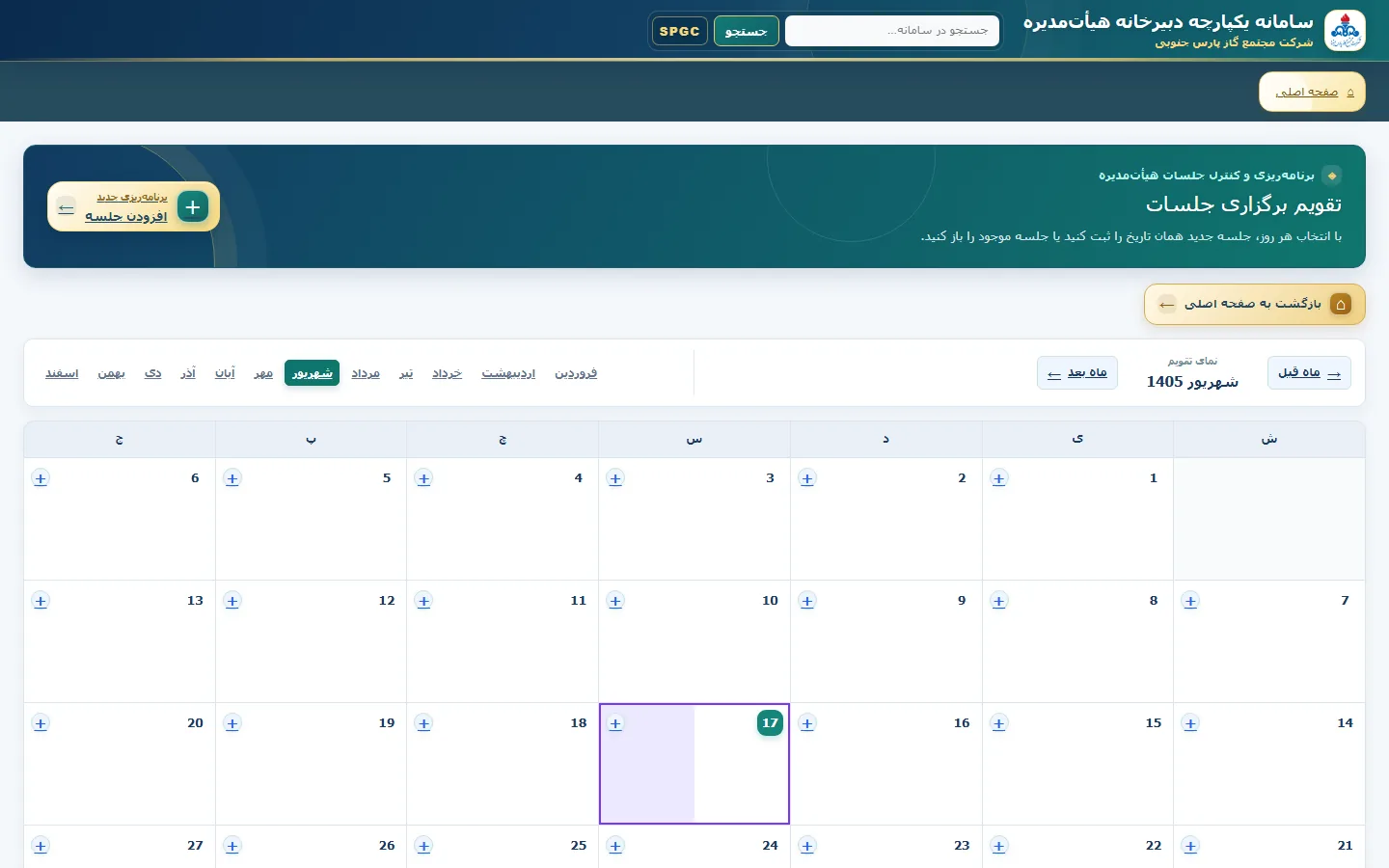Switch to the دی month tab

(x=153, y=373)
